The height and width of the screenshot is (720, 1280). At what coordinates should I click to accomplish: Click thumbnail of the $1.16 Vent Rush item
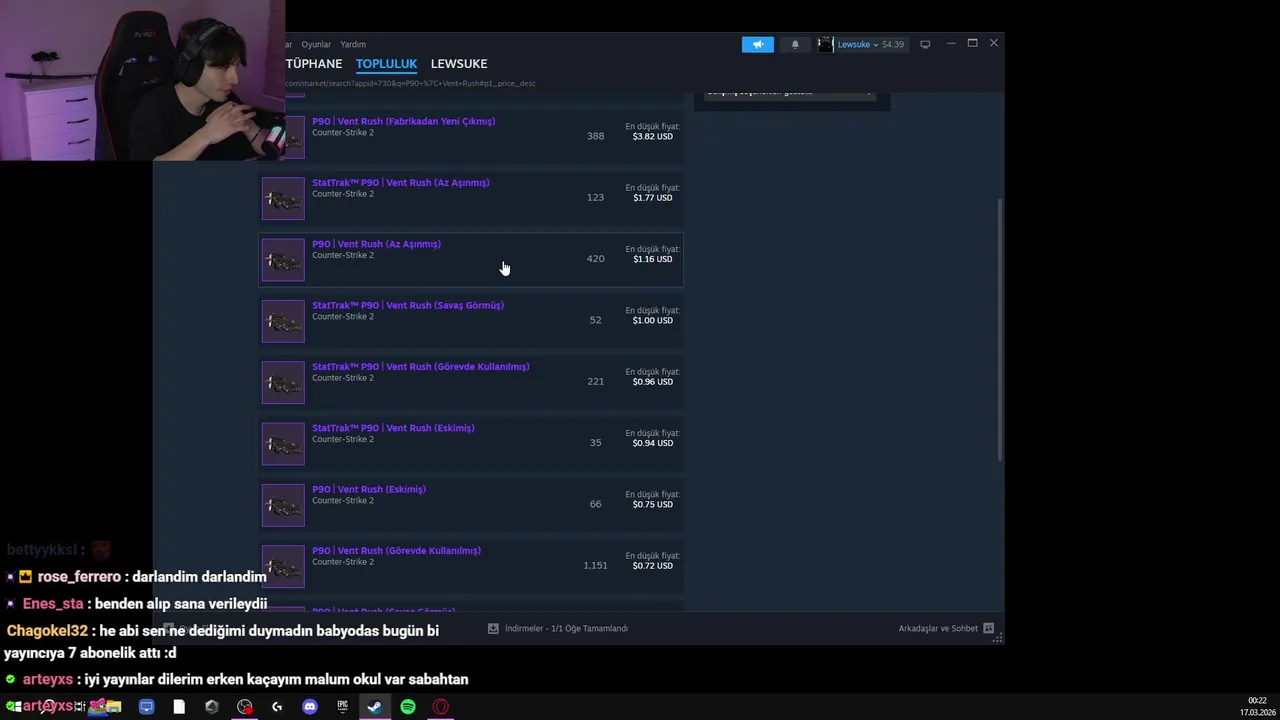(283, 260)
